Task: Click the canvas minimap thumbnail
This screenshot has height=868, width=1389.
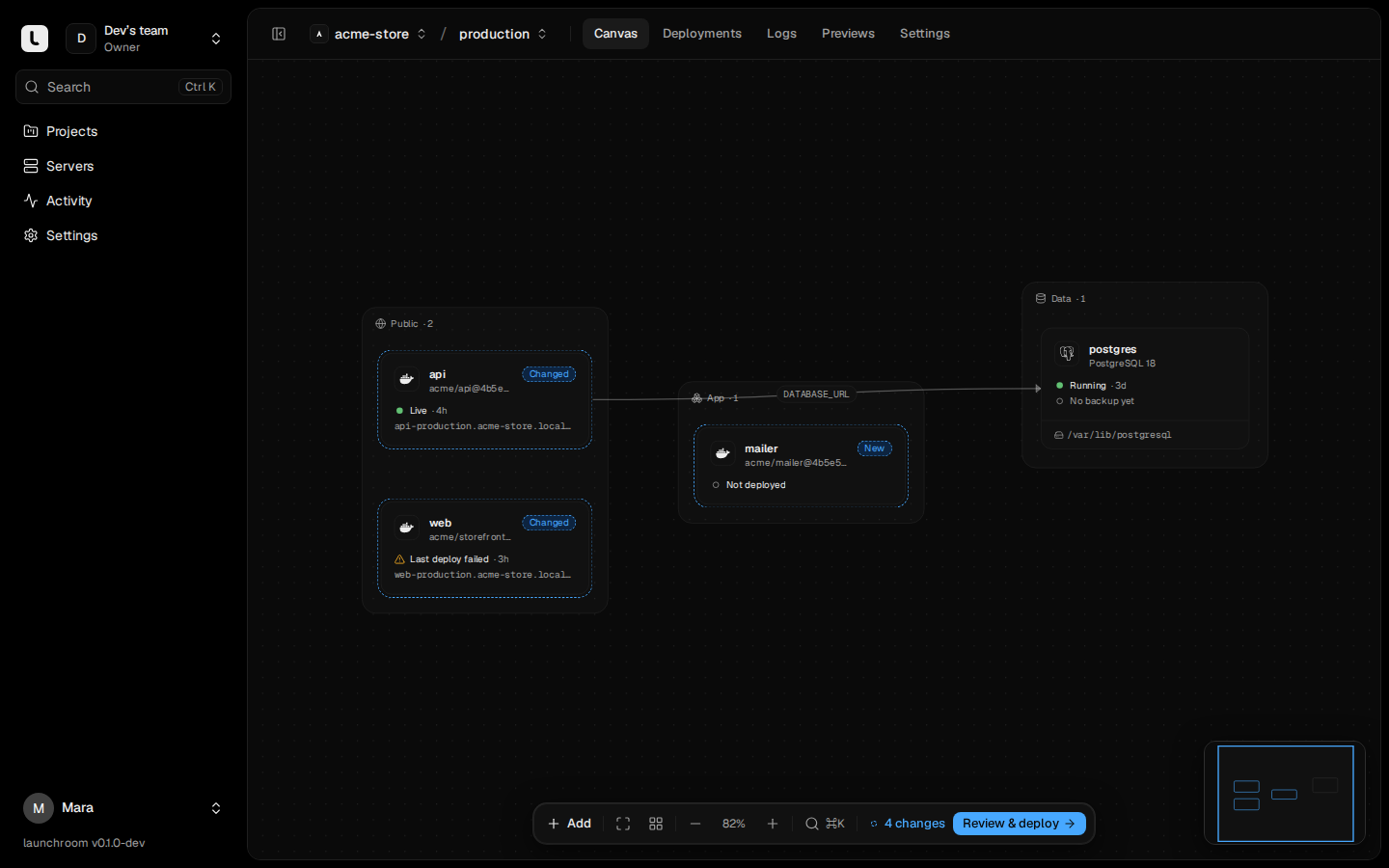Action: (1285, 793)
